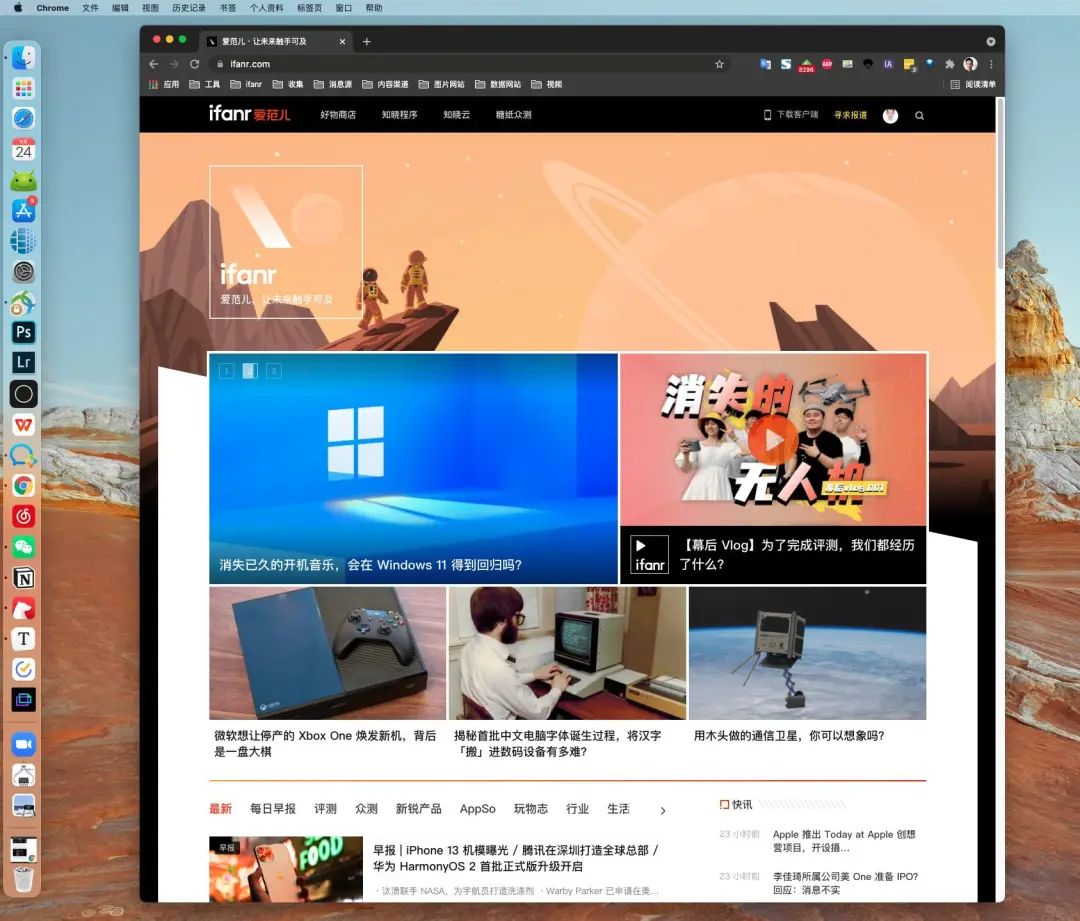Open the tab search dropdown arrow
This screenshot has height=921, width=1080.
click(990, 41)
